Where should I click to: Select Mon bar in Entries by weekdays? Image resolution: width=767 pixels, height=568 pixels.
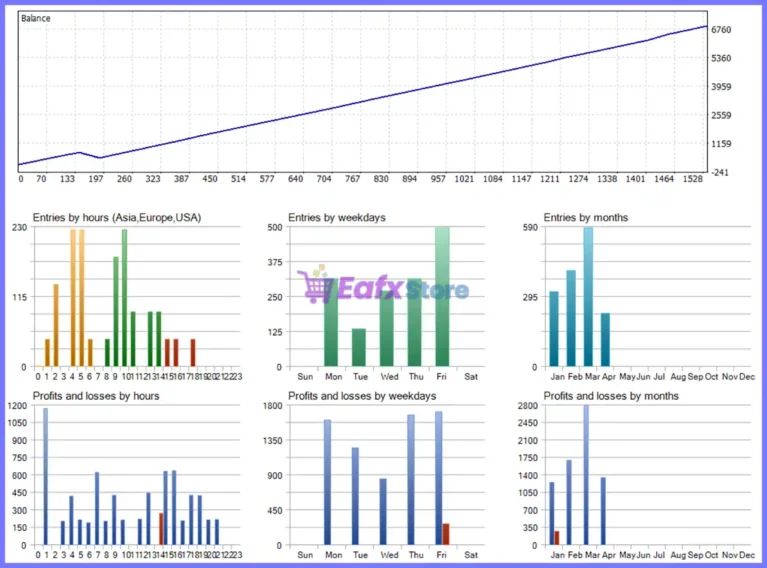click(331, 322)
